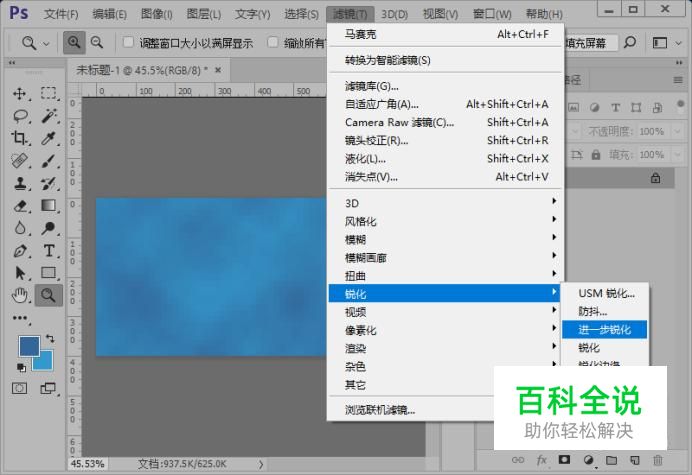Open the Select menu
This screenshot has width=692, height=475.
[301, 14]
